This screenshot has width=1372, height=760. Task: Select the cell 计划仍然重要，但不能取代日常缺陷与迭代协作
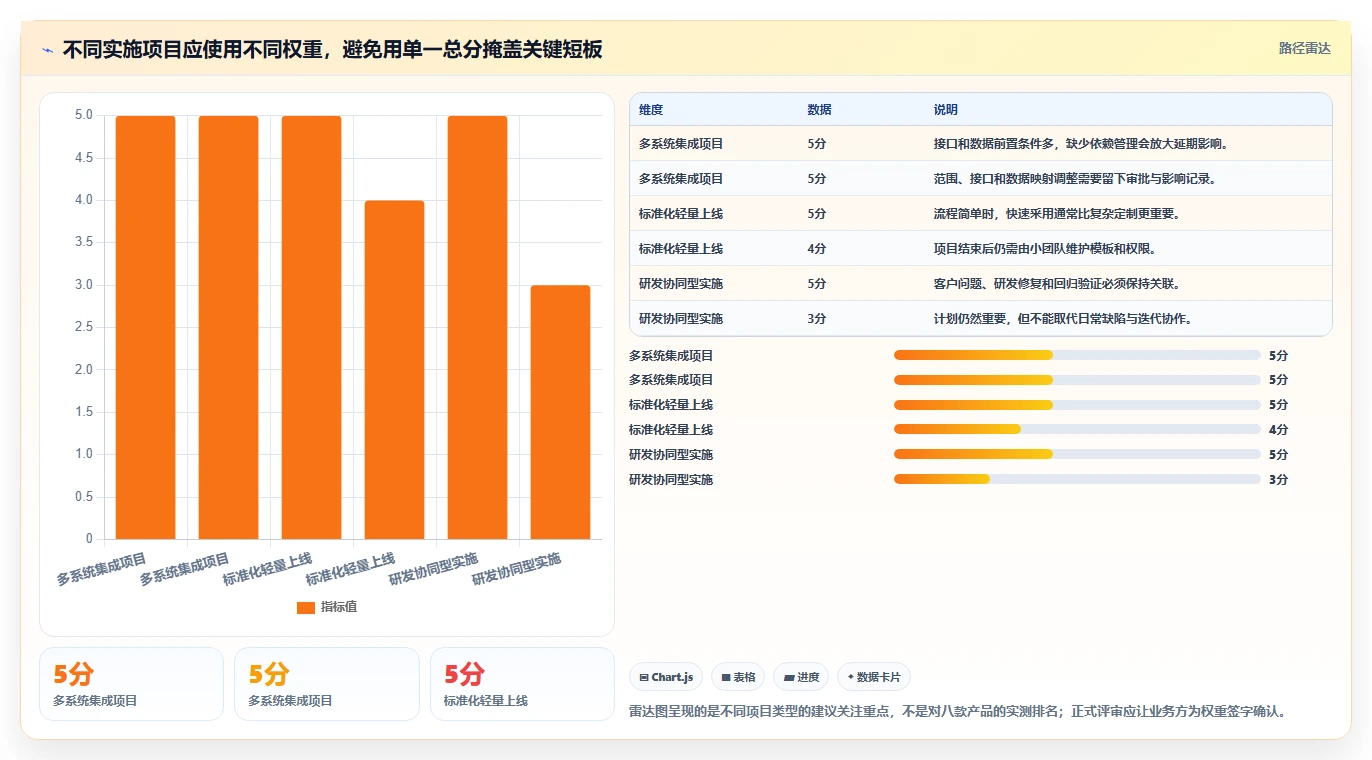click(1063, 319)
